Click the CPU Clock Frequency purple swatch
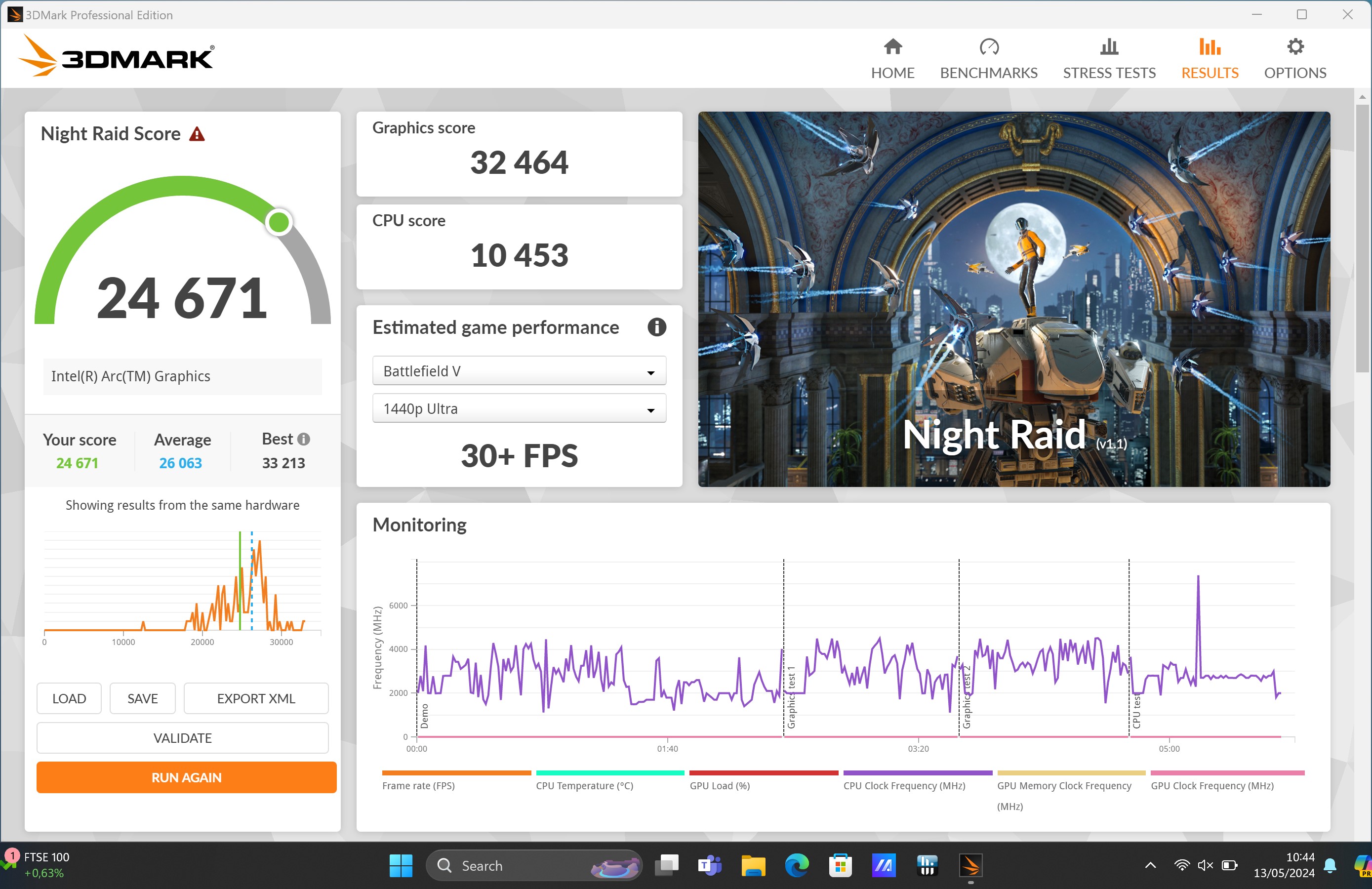The height and width of the screenshot is (889, 1372). coord(917,772)
